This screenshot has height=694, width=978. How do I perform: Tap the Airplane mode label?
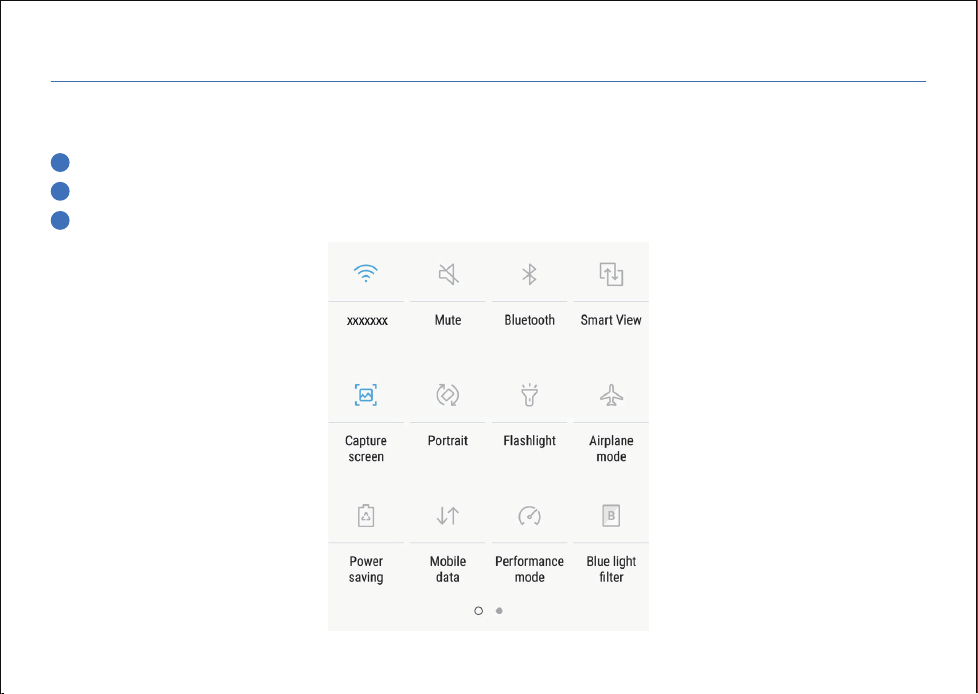pos(611,448)
